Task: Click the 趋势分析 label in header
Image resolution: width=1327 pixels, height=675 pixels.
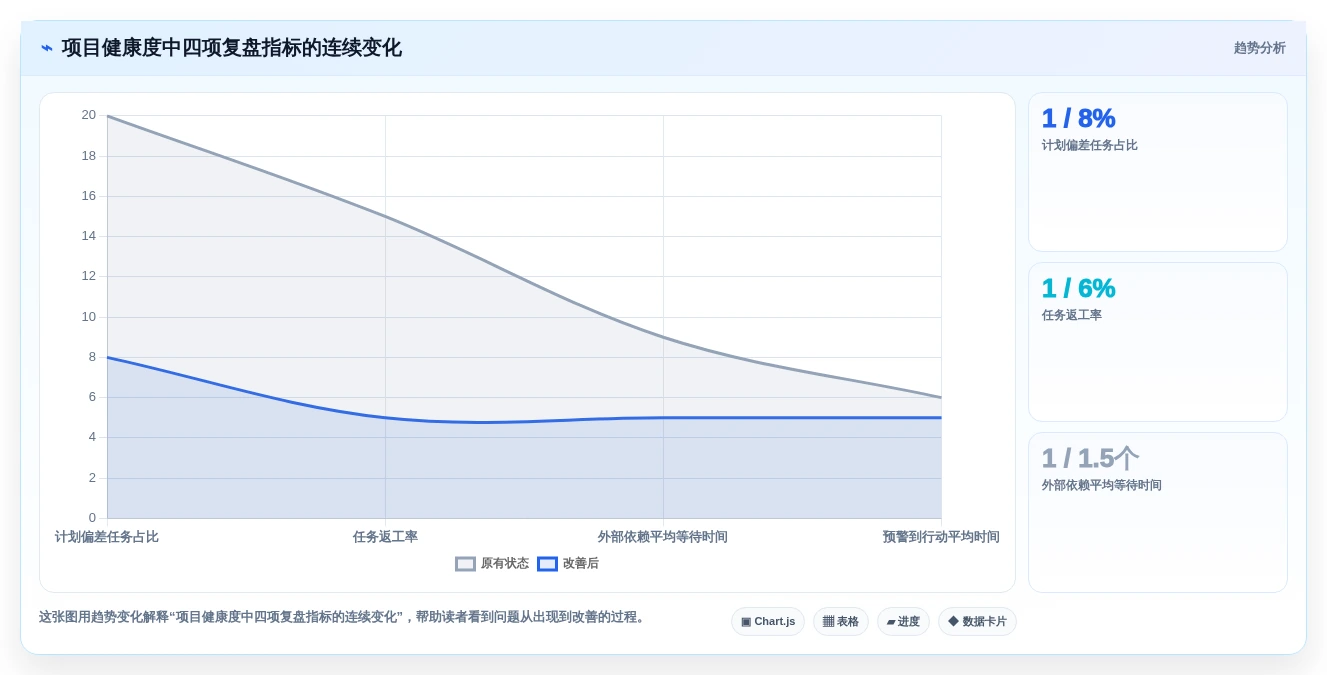Action: 1259,48
